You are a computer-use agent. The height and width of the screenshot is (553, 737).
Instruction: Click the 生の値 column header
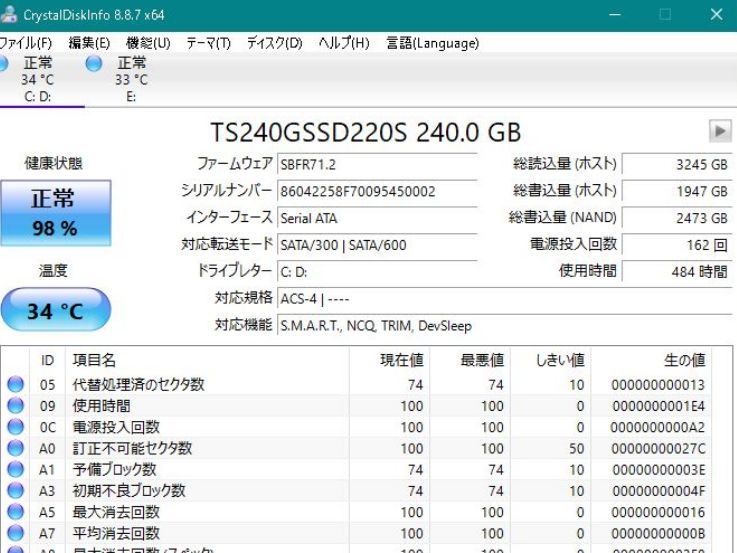684,360
